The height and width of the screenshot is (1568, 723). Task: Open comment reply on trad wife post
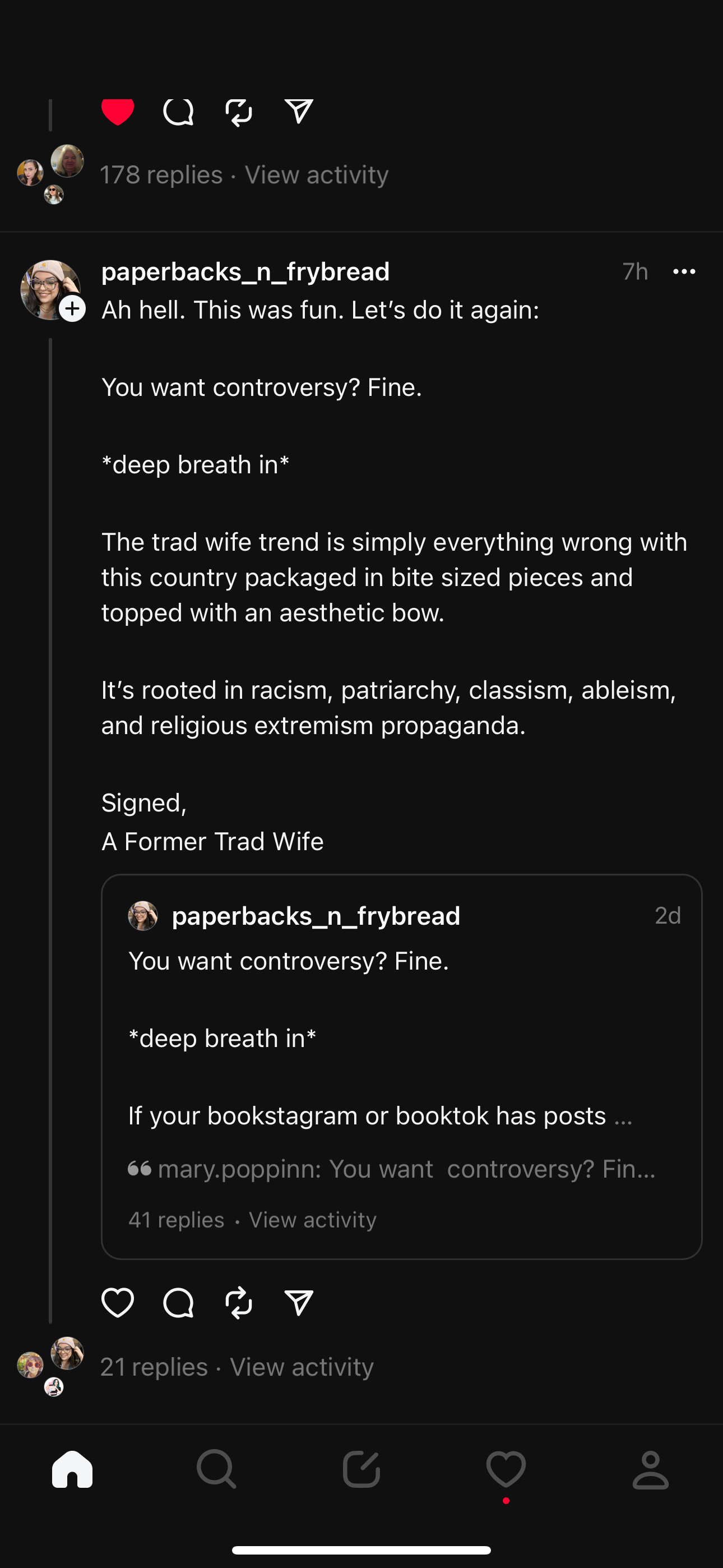pyautogui.click(x=178, y=1303)
